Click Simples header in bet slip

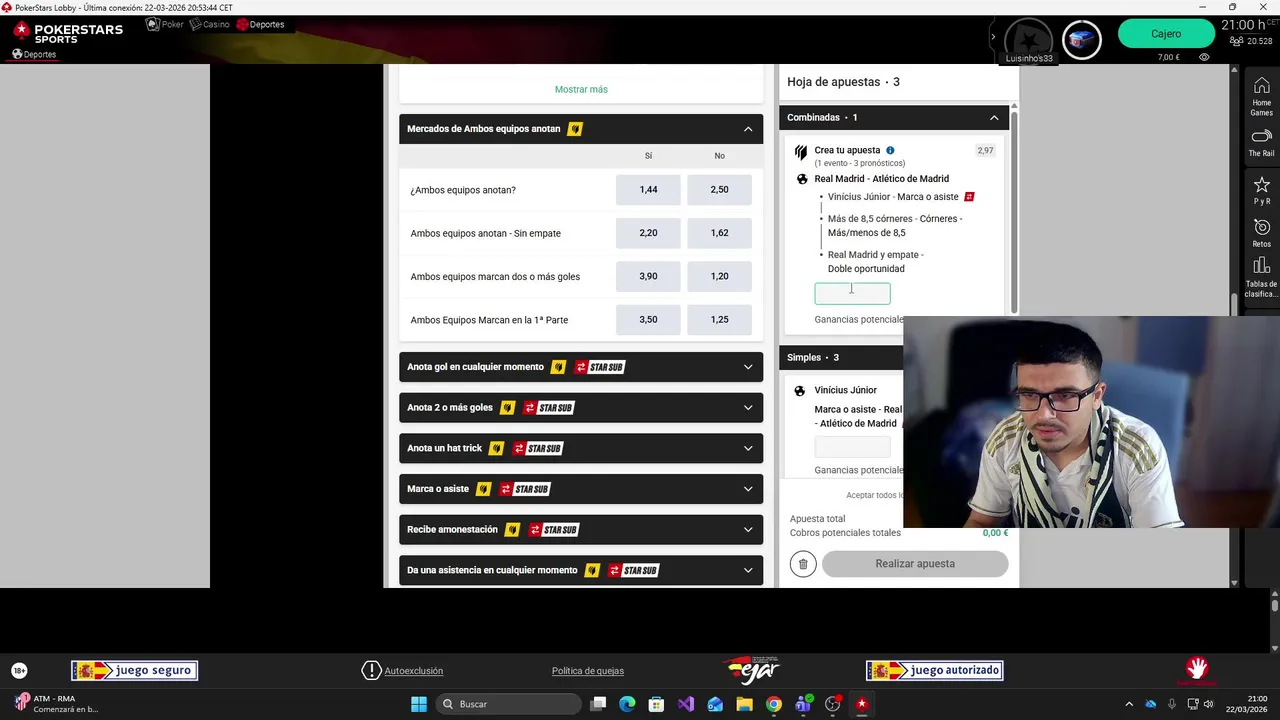click(840, 357)
